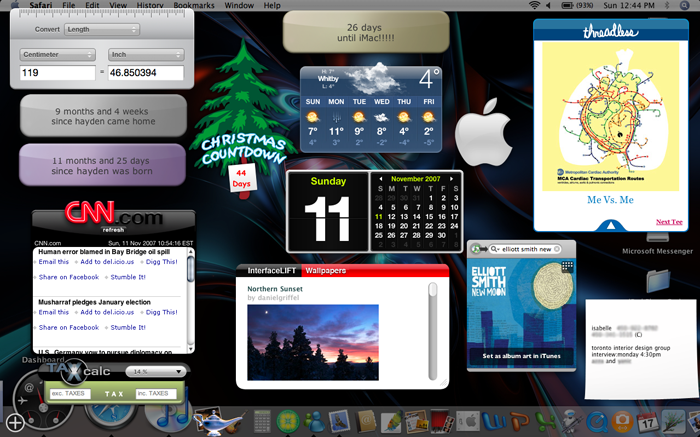The height and width of the screenshot is (437, 700).
Task: Click Share on Facebook under Musharraf story
Action: (69, 327)
